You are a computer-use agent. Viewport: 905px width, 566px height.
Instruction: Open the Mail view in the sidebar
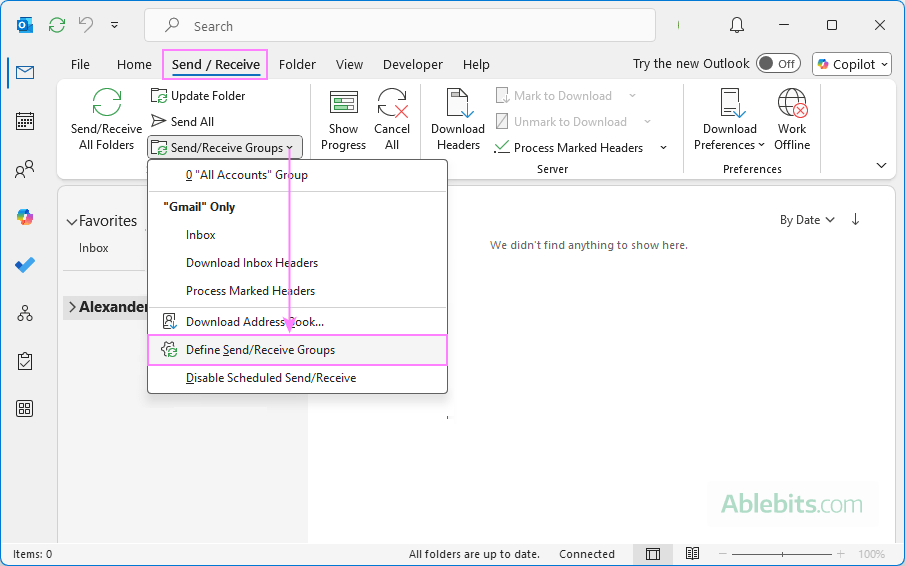click(x=25, y=73)
